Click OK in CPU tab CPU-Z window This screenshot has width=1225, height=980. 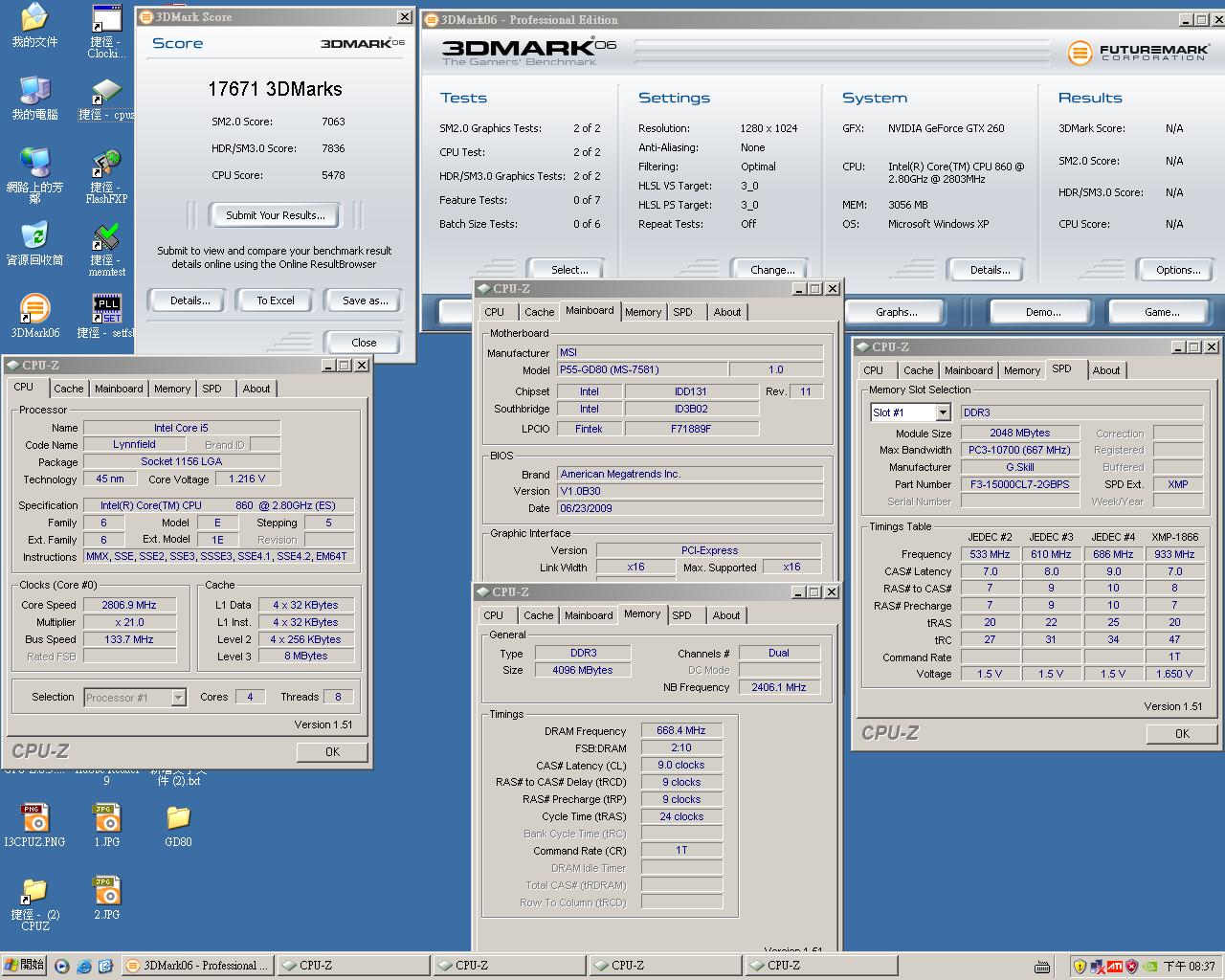click(332, 752)
